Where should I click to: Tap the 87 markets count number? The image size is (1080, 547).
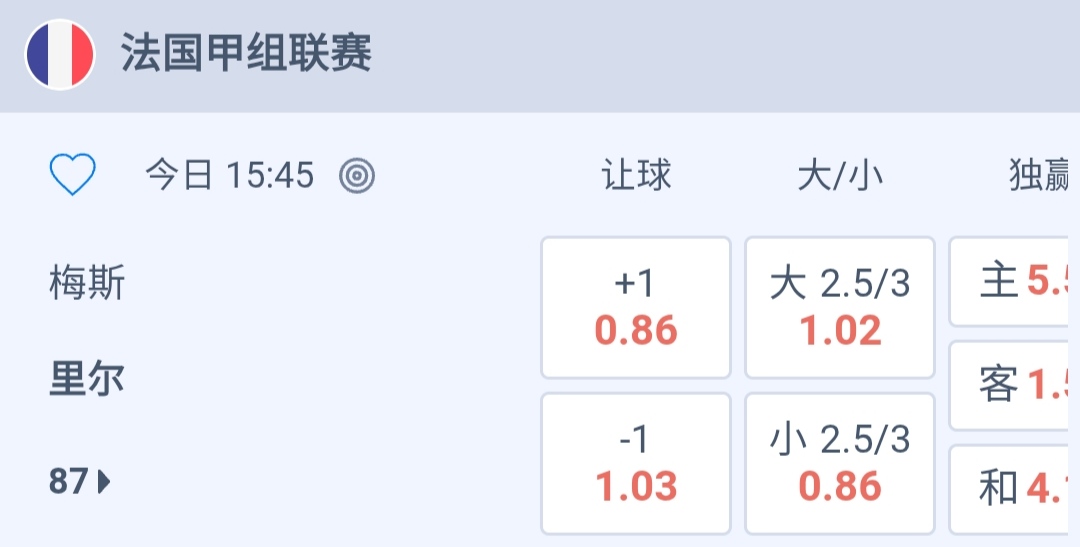click(68, 482)
